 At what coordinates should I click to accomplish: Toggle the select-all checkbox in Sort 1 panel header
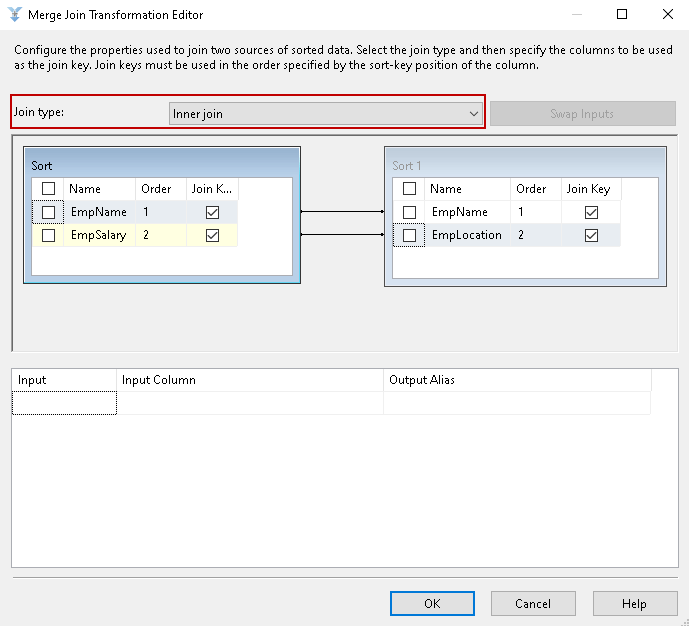[409, 189]
